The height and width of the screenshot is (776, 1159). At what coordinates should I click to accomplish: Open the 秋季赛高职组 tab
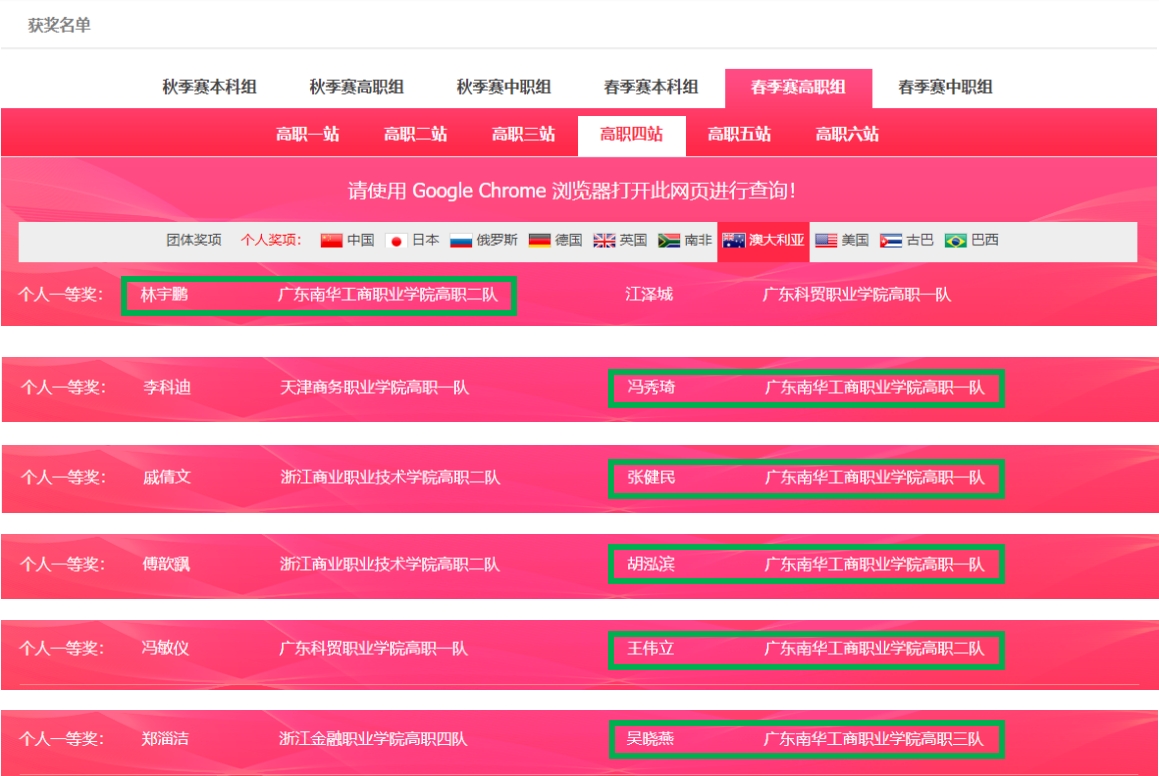tap(356, 88)
